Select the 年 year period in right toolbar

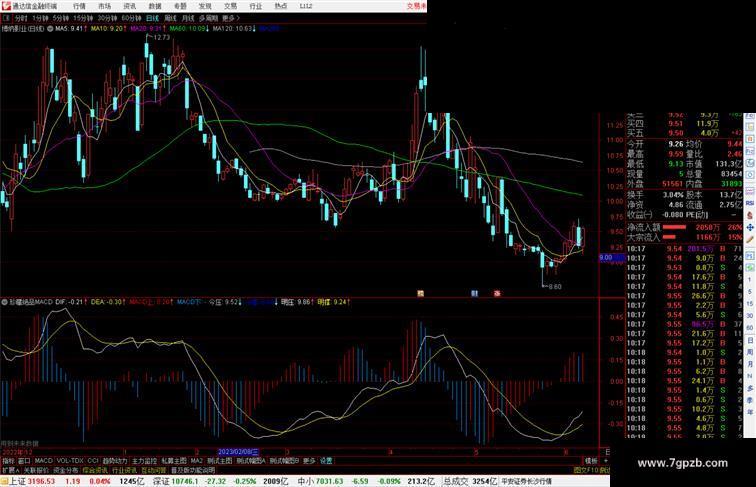pyautogui.click(x=750, y=412)
